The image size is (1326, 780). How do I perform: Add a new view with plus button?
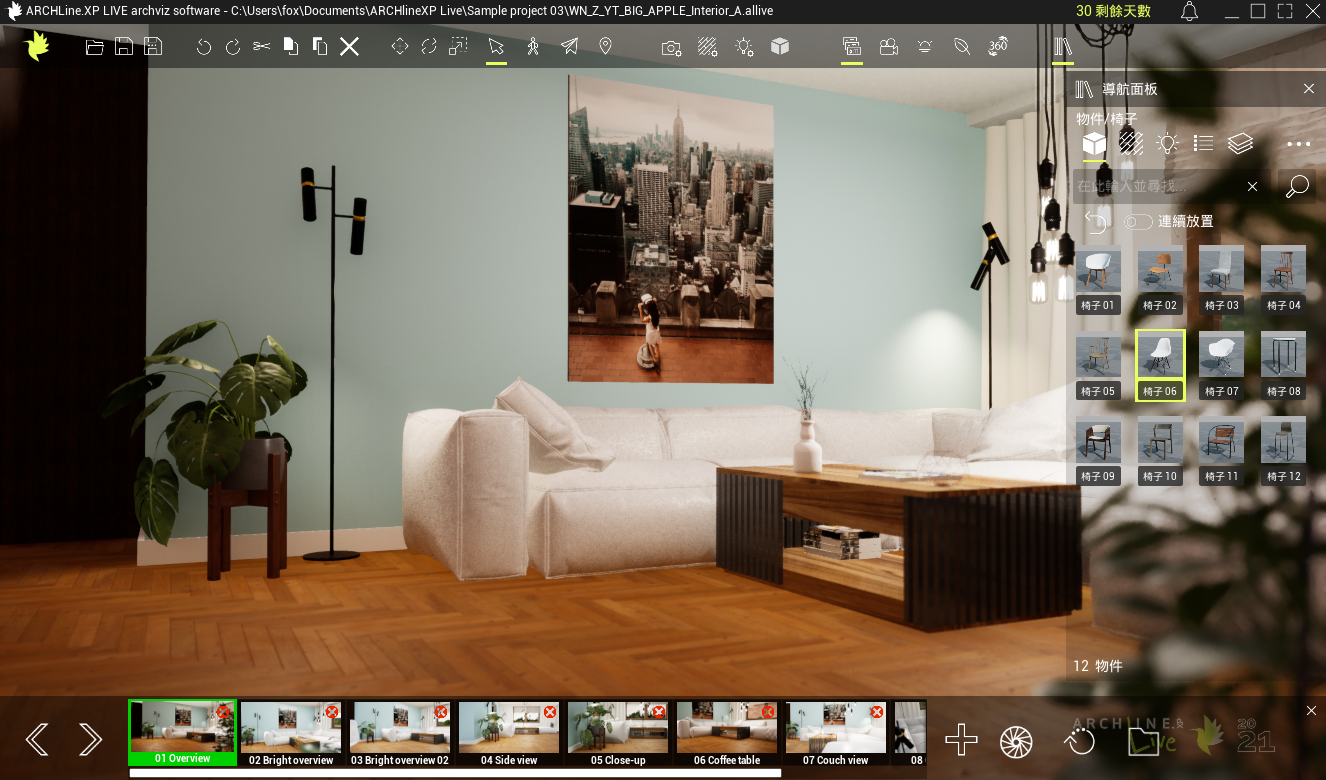961,740
